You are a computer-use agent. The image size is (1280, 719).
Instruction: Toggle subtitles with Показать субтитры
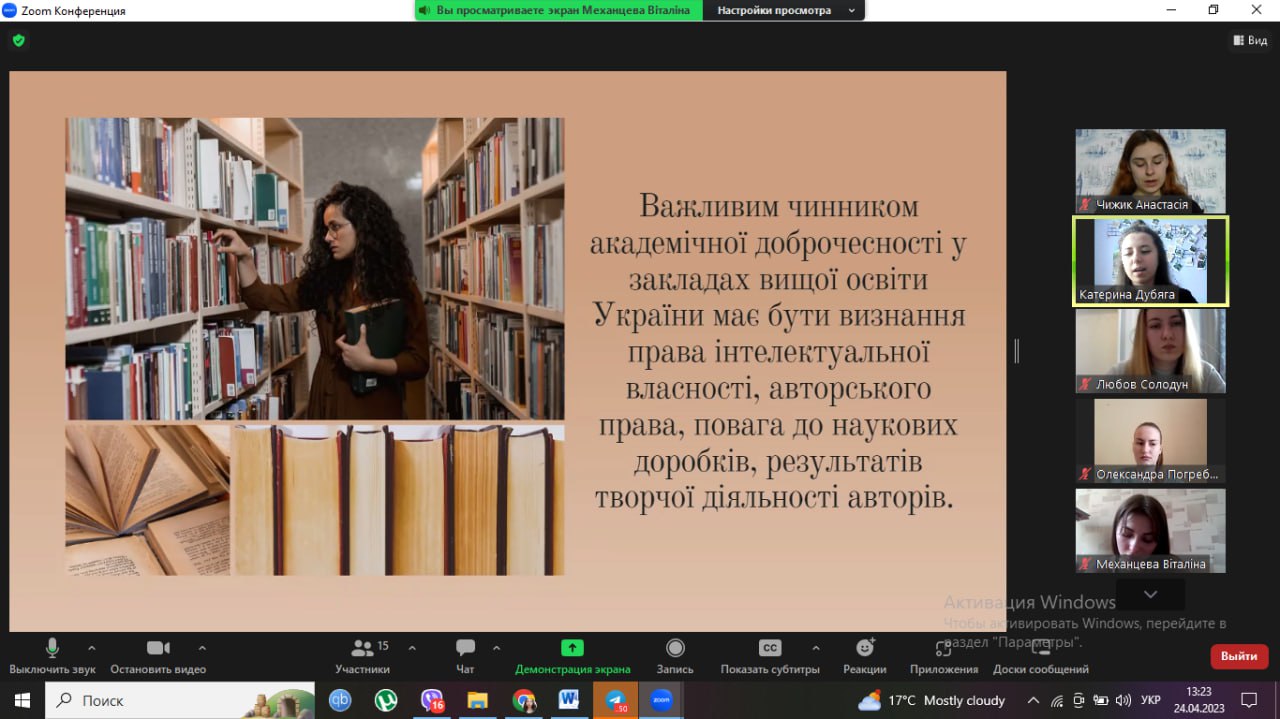click(770, 648)
